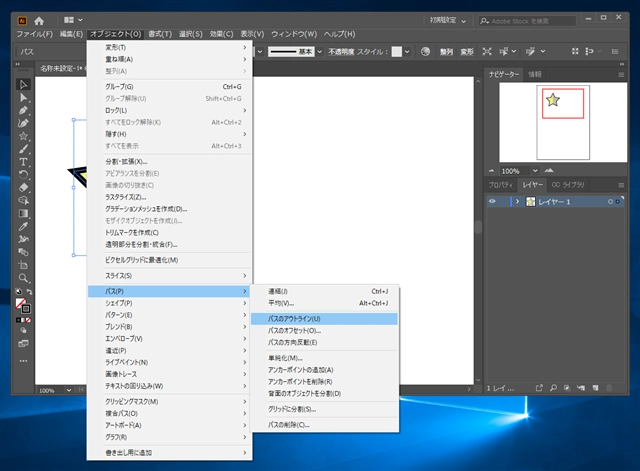Select the Paintbrush tool
Image resolution: width=640 pixels, height=471 pixels.
pos(23,149)
